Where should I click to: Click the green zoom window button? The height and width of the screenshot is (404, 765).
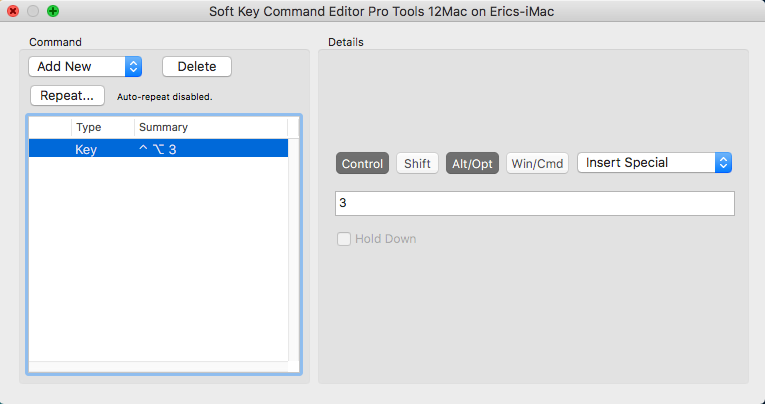coord(53,11)
